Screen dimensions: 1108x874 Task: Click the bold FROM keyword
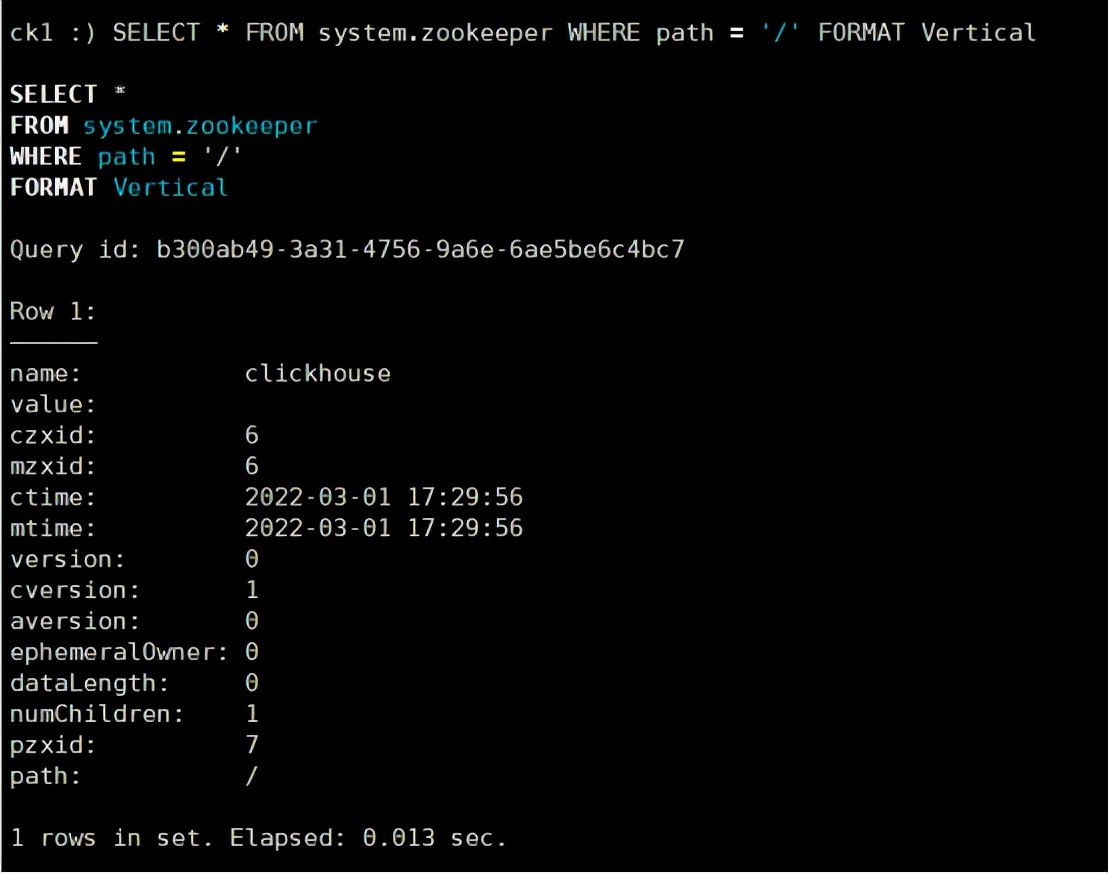pyautogui.click(x=39, y=126)
